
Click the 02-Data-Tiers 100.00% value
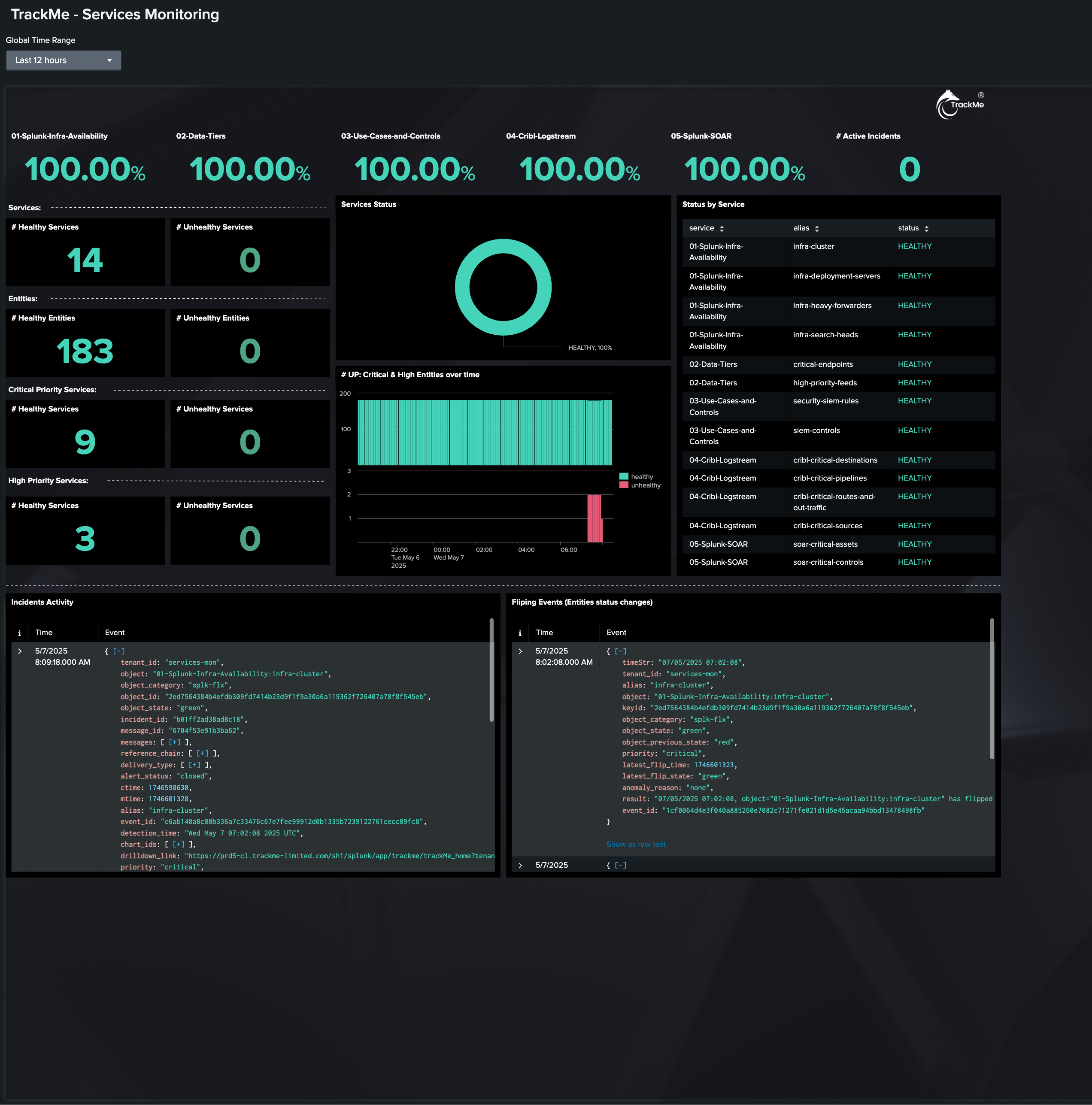[x=250, y=170]
